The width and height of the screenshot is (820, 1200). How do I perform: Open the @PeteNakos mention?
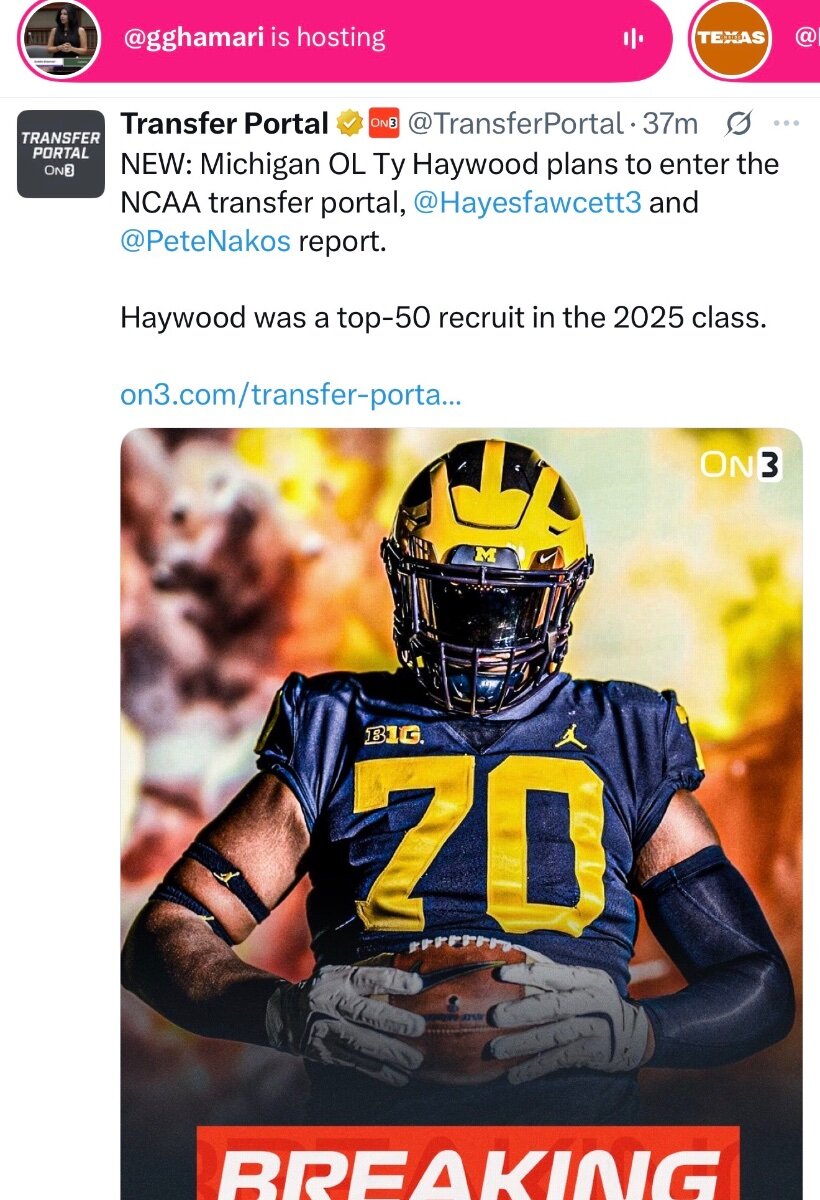point(205,242)
